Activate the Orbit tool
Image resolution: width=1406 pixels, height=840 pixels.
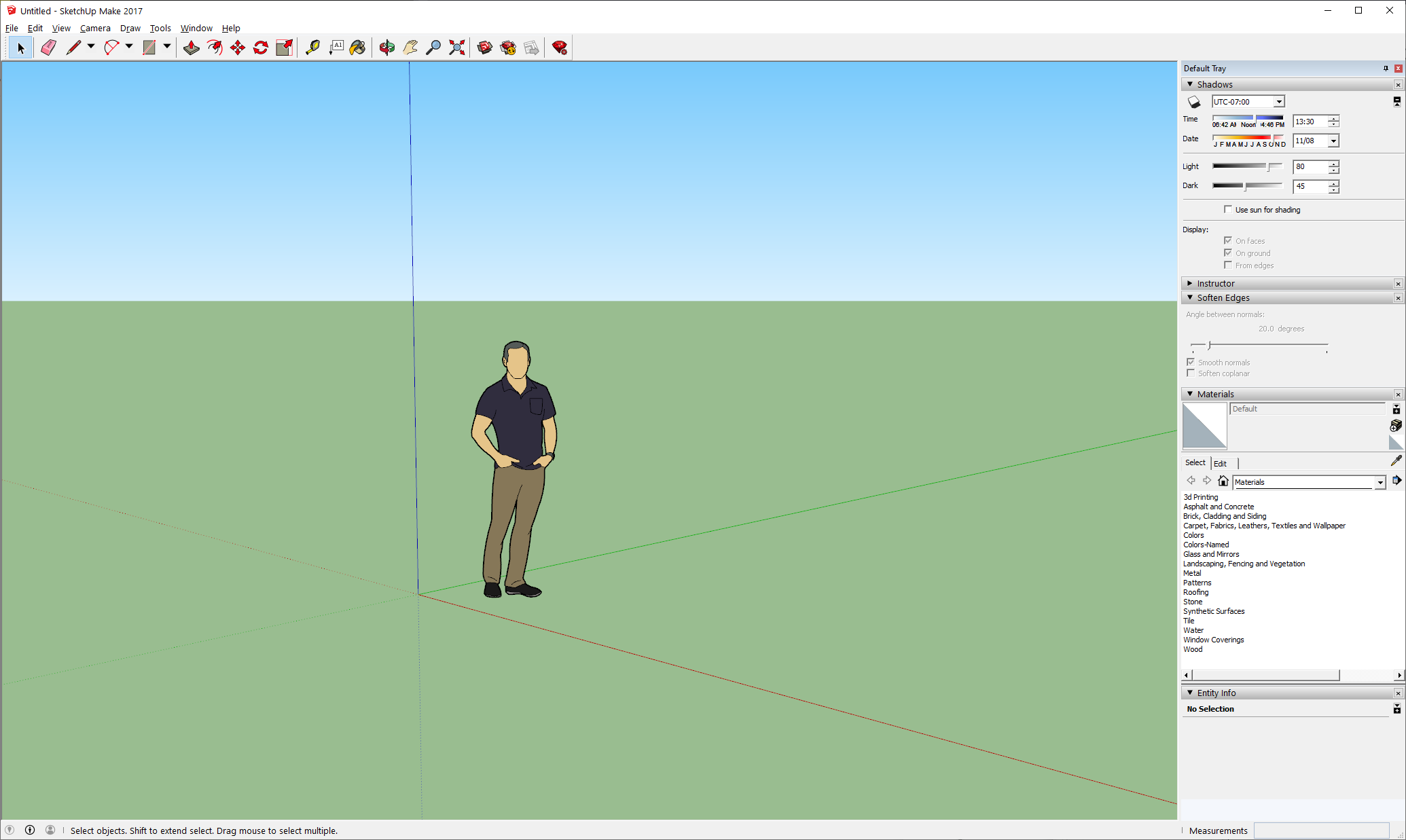pyautogui.click(x=387, y=48)
